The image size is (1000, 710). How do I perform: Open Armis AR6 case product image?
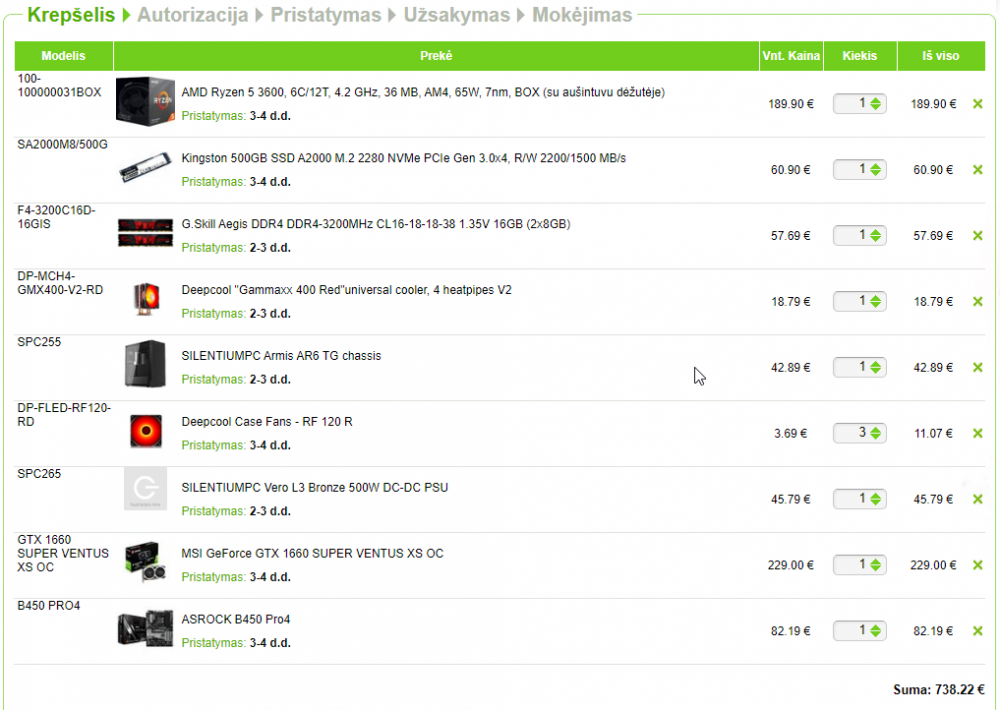coord(145,364)
